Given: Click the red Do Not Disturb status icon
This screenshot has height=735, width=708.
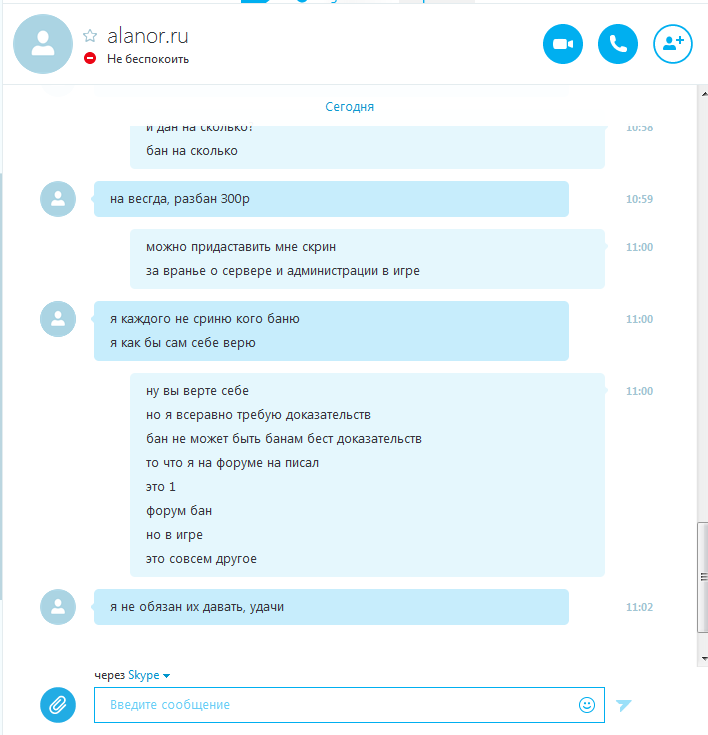Looking at the screenshot, I should (x=90, y=59).
